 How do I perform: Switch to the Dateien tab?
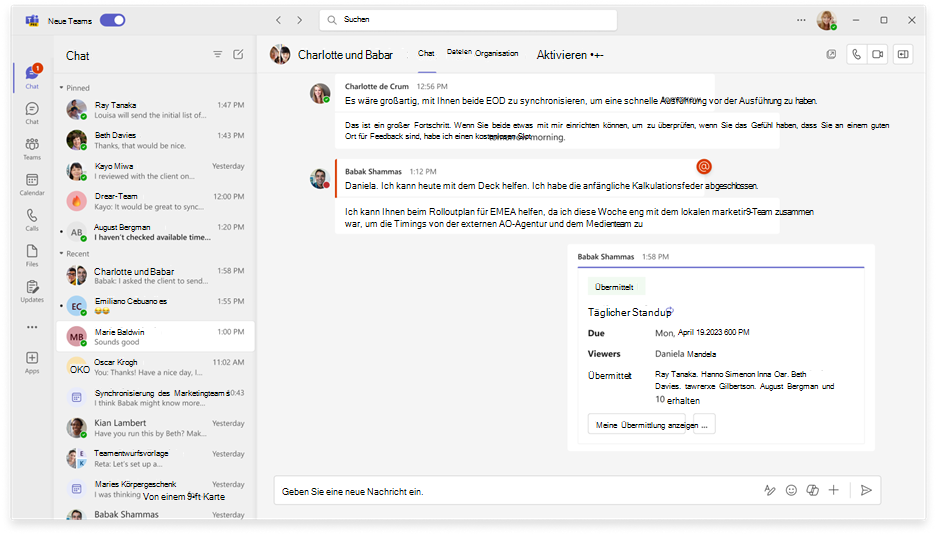click(459, 52)
